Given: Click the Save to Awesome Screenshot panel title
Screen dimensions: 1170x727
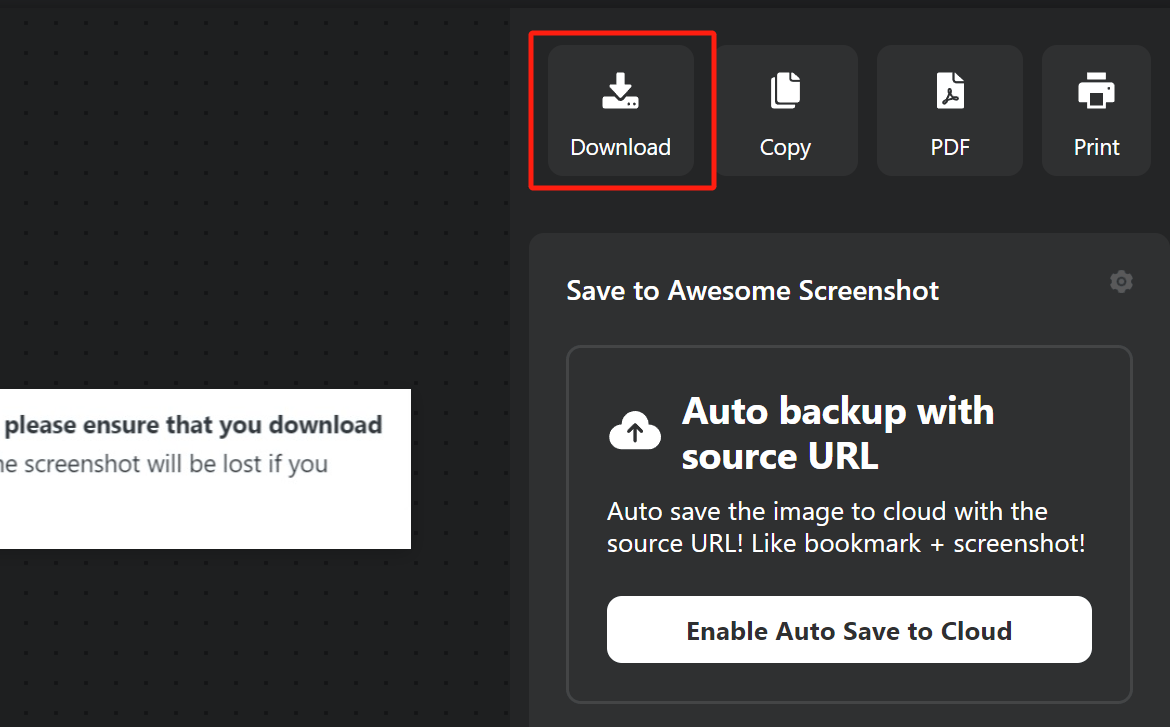Looking at the screenshot, I should tap(752, 290).
